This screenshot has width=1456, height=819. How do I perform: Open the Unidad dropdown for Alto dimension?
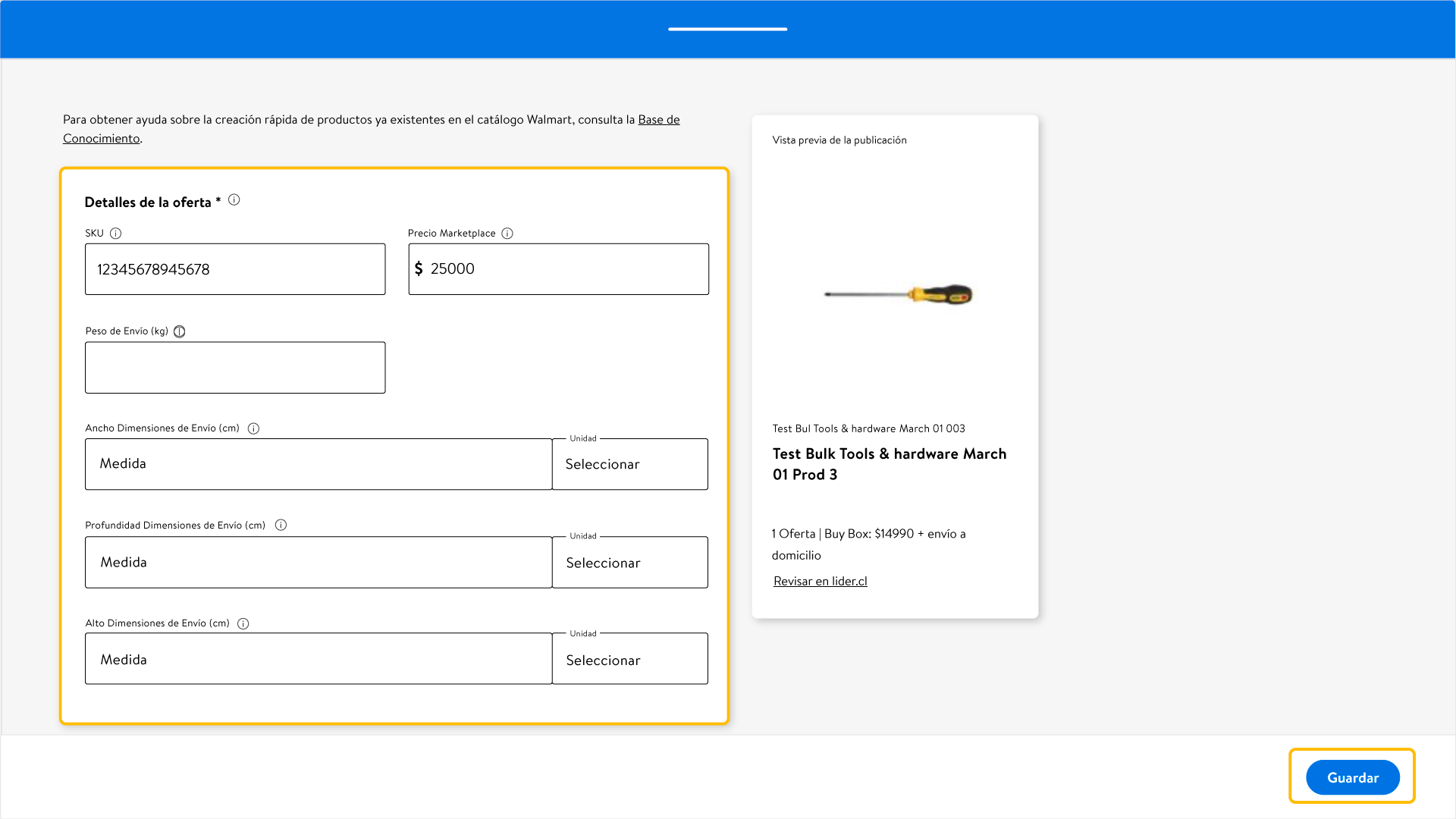click(x=629, y=660)
